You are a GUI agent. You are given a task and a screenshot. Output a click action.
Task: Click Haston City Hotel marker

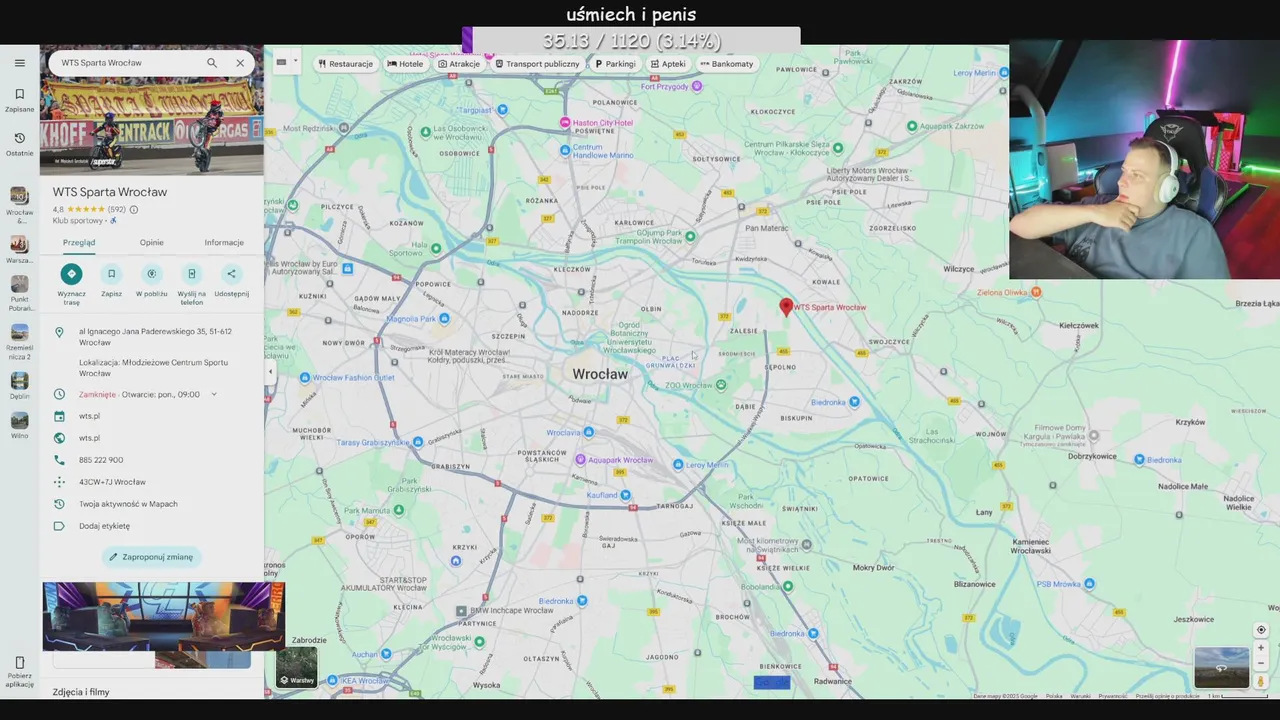pyautogui.click(x=565, y=123)
